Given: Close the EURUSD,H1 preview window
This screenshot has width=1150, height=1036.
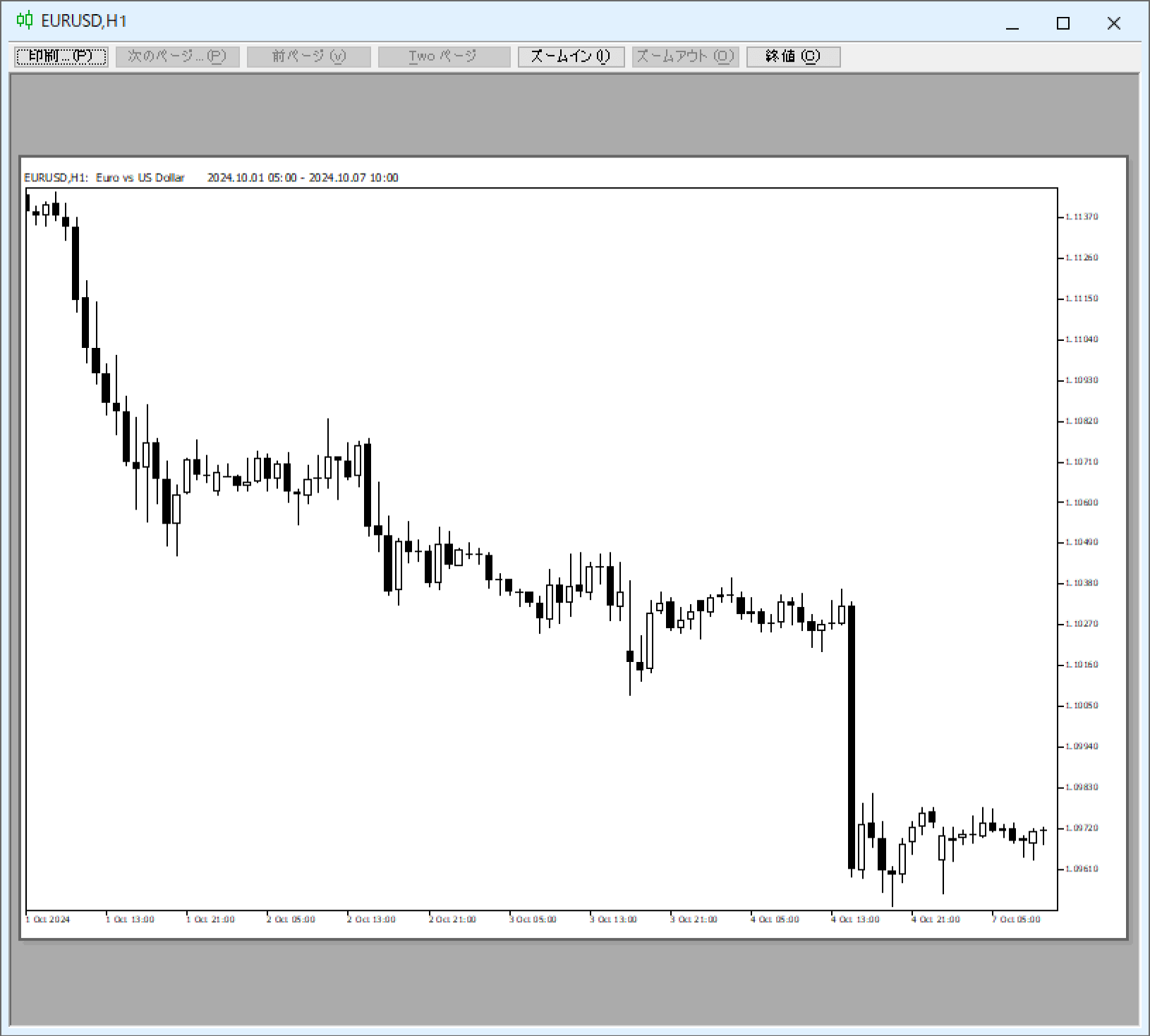Looking at the screenshot, I should tap(1114, 23).
